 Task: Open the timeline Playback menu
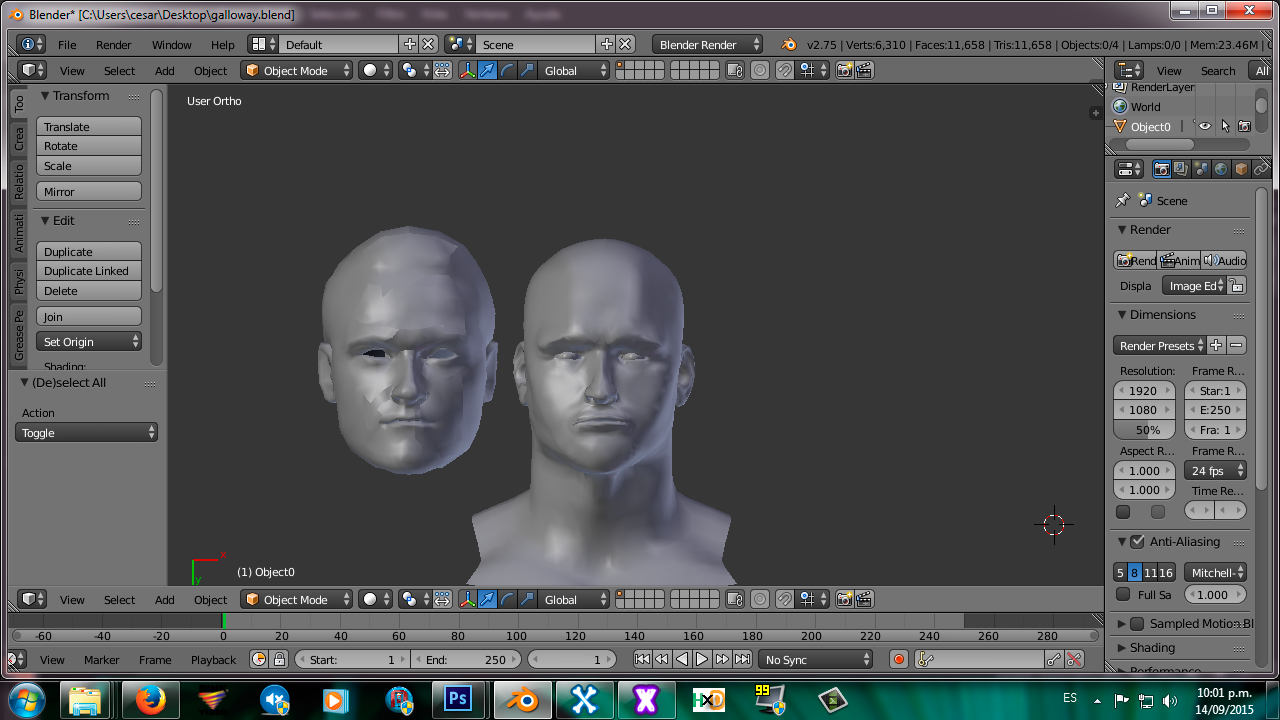point(214,659)
